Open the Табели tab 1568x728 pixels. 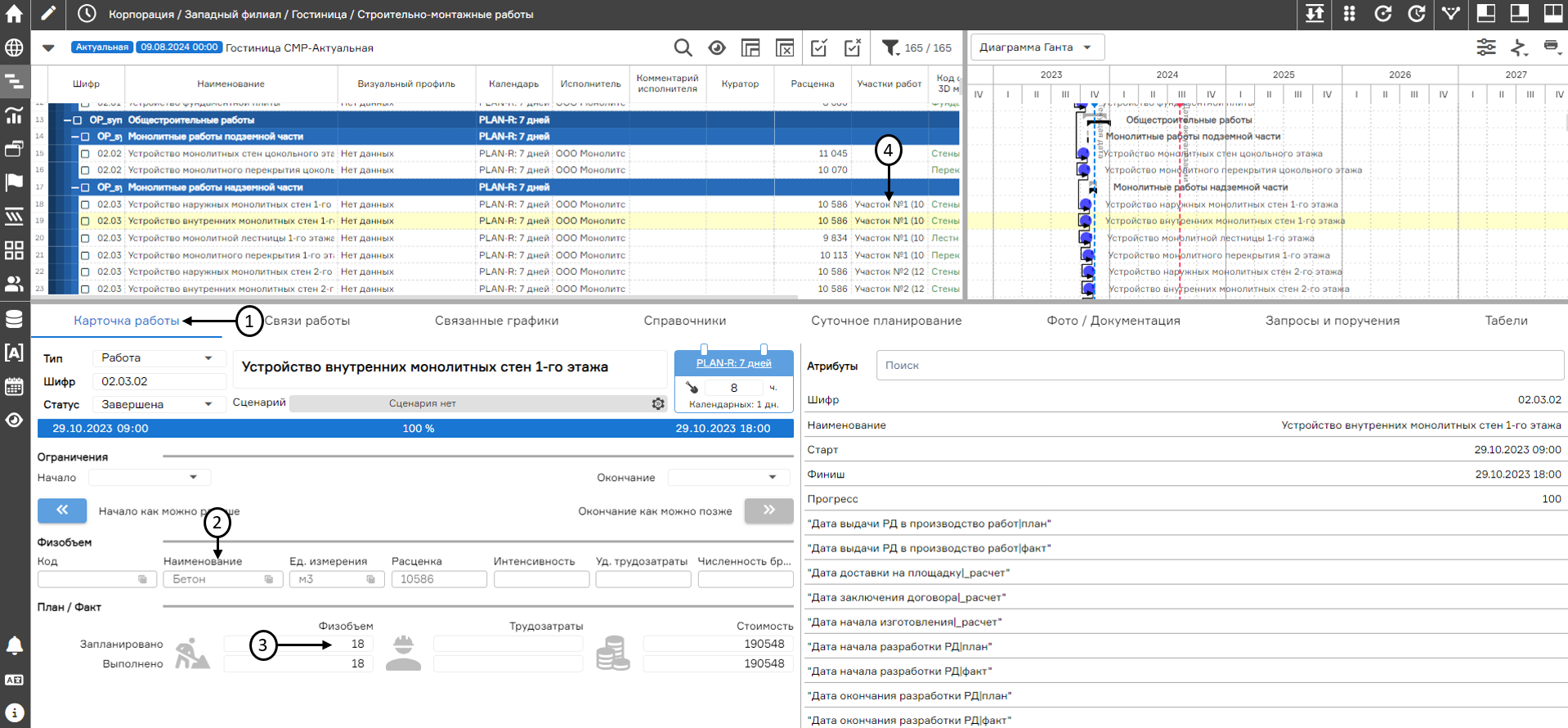click(x=1506, y=321)
